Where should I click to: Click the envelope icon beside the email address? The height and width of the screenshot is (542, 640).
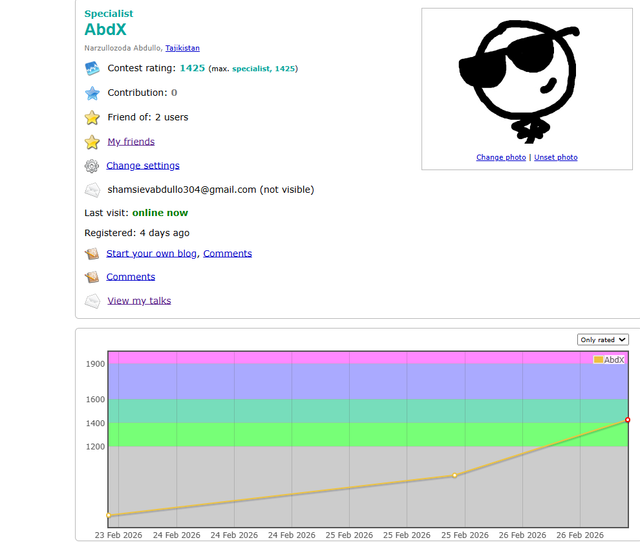(x=93, y=190)
